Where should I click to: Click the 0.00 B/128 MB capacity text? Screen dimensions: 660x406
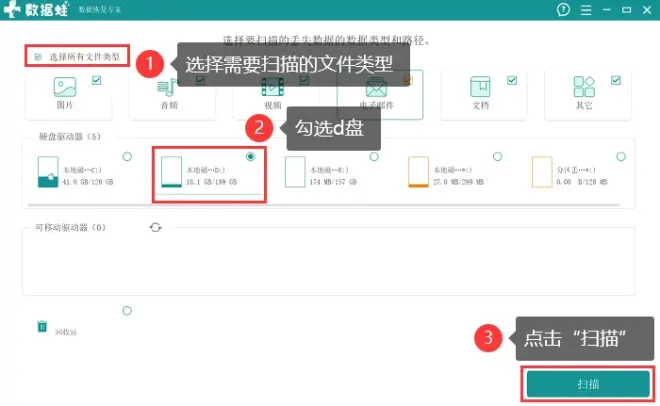(581, 182)
